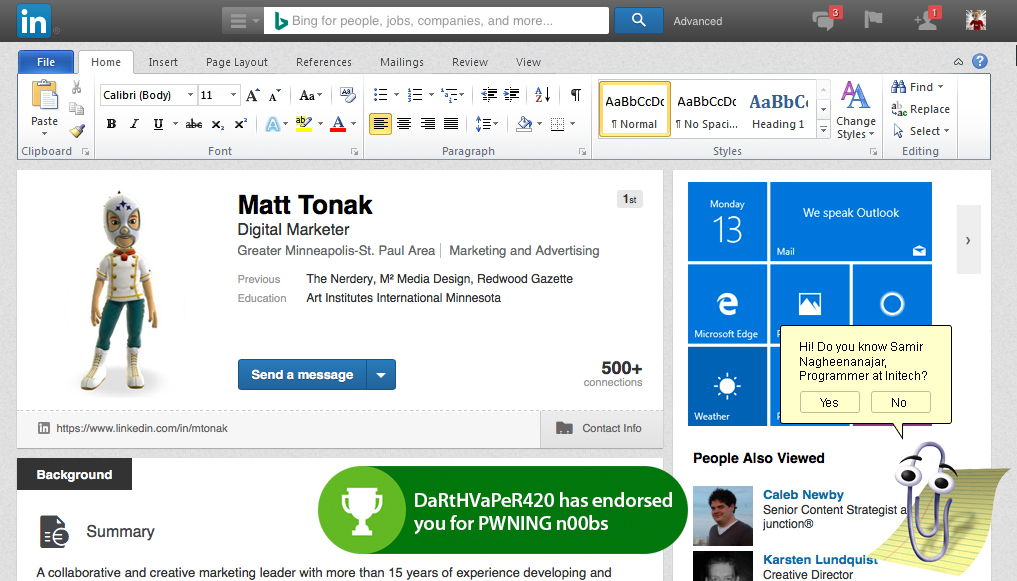Viewport: 1017px width, 581px height.
Task: Click the Bing search input field
Action: point(437,21)
